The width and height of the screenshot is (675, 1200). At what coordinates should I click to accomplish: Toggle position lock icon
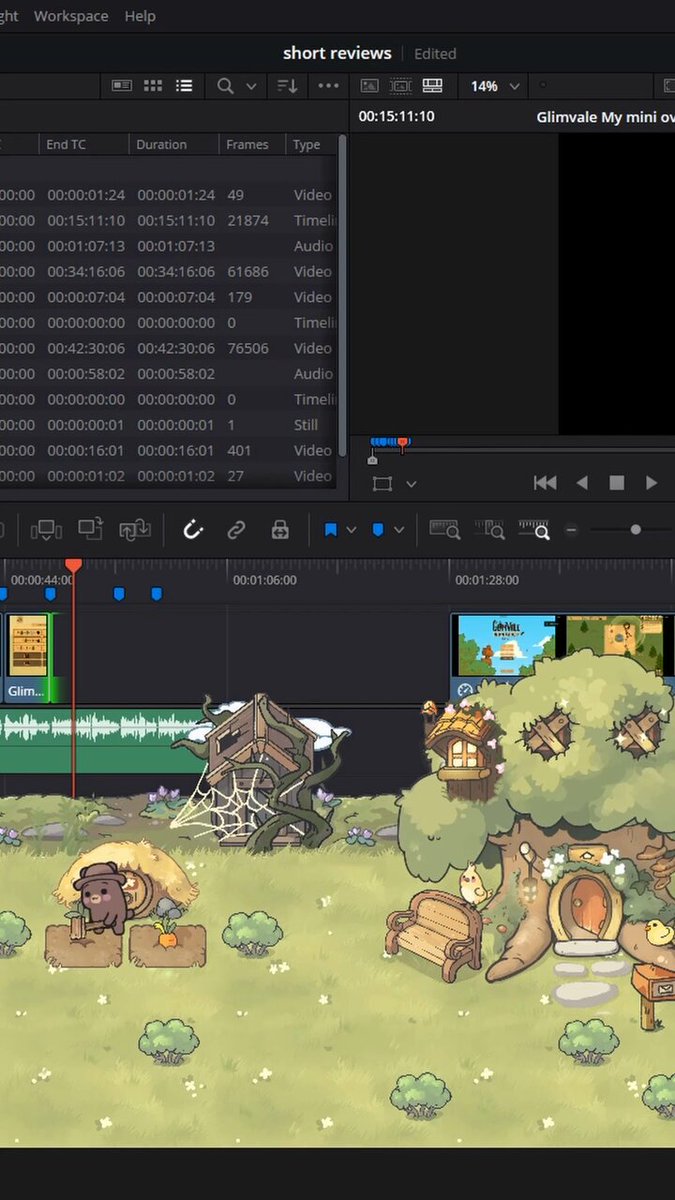(x=281, y=530)
